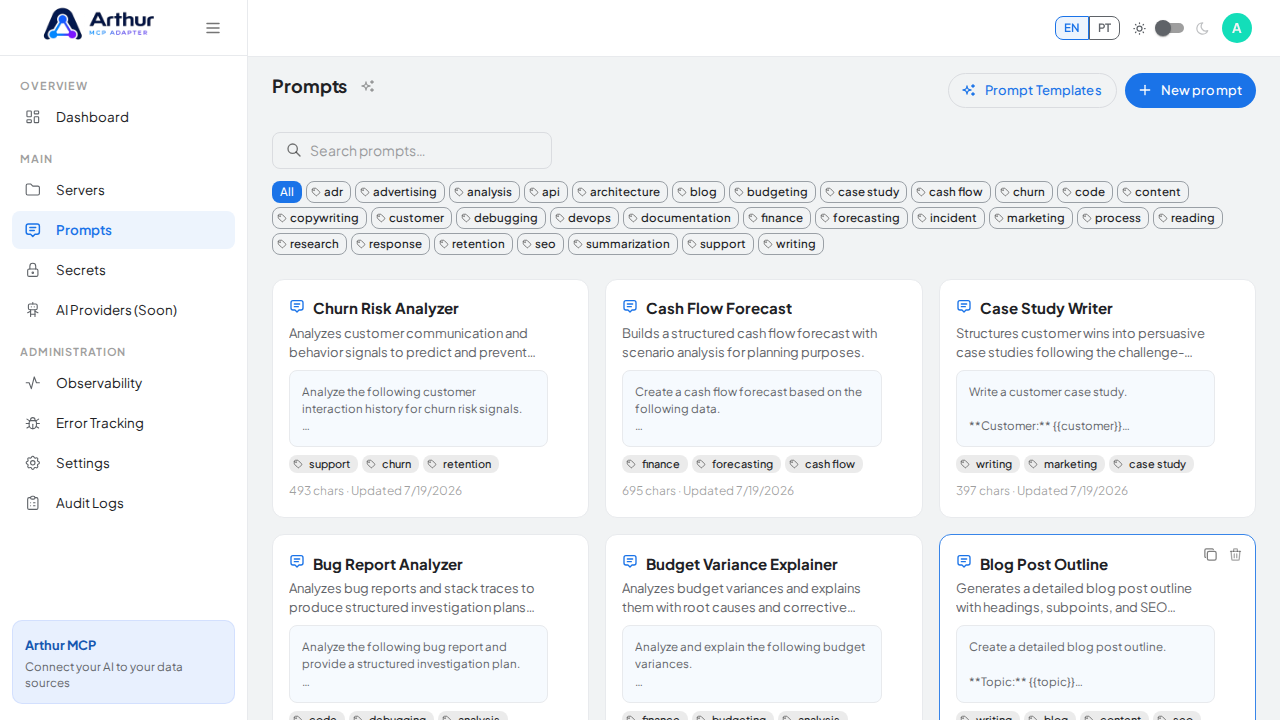Image resolution: width=1280 pixels, height=720 pixels.
Task: Focus the Search prompts field
Action: [x=412, y=150]
